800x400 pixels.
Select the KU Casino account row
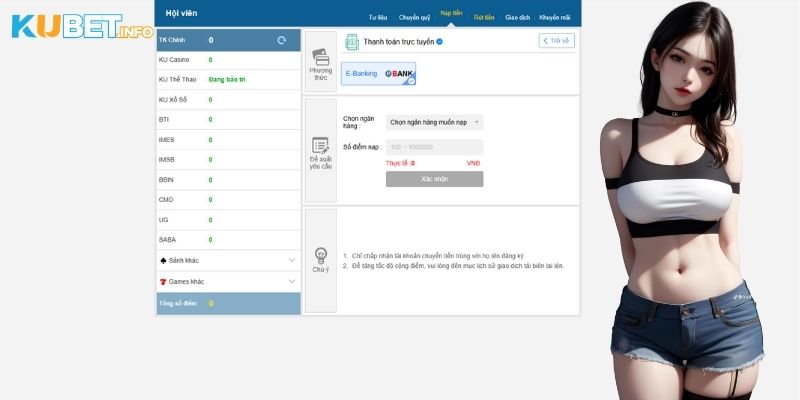click(228, 60)
